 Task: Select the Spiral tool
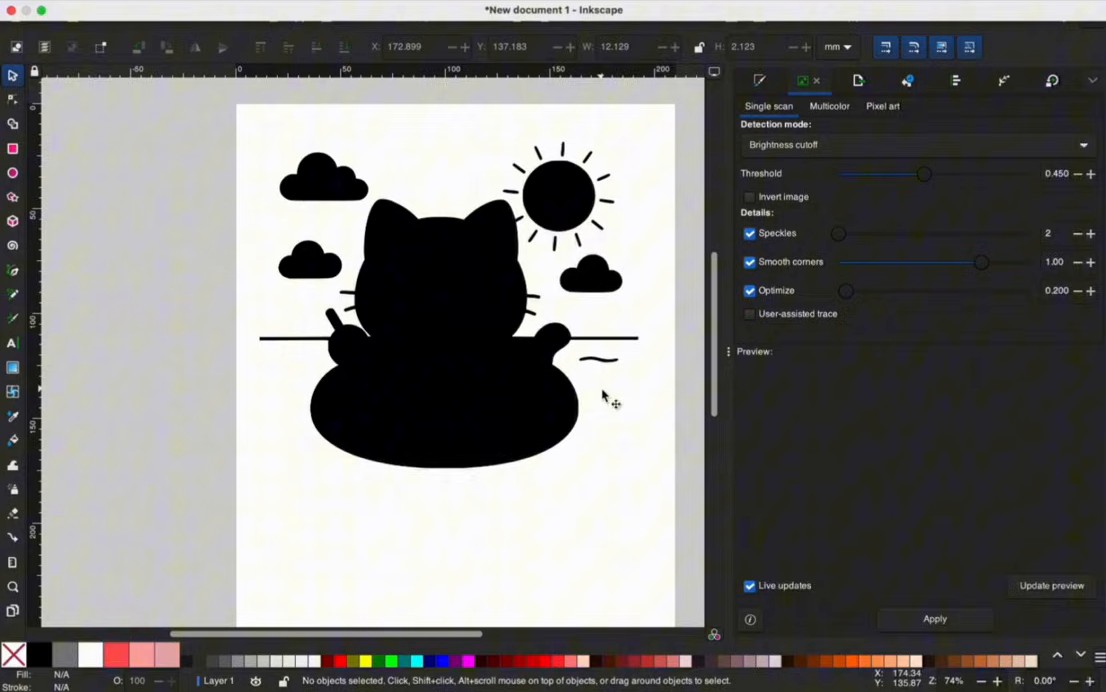tap(12, 246)
